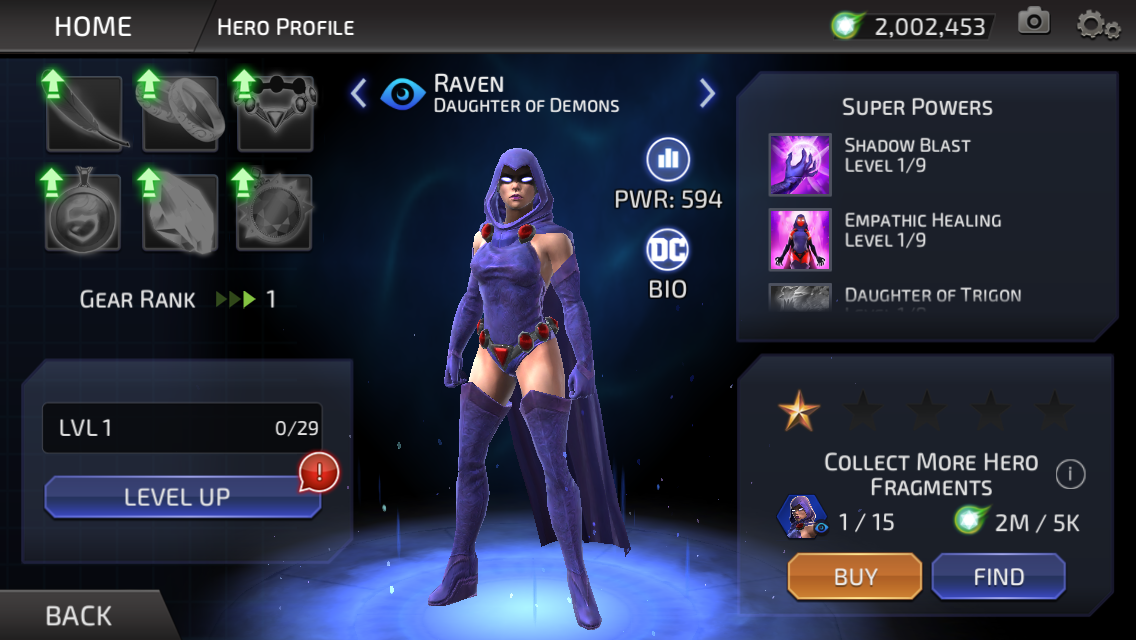View hero stats chart icon

(x=667, y=159)
